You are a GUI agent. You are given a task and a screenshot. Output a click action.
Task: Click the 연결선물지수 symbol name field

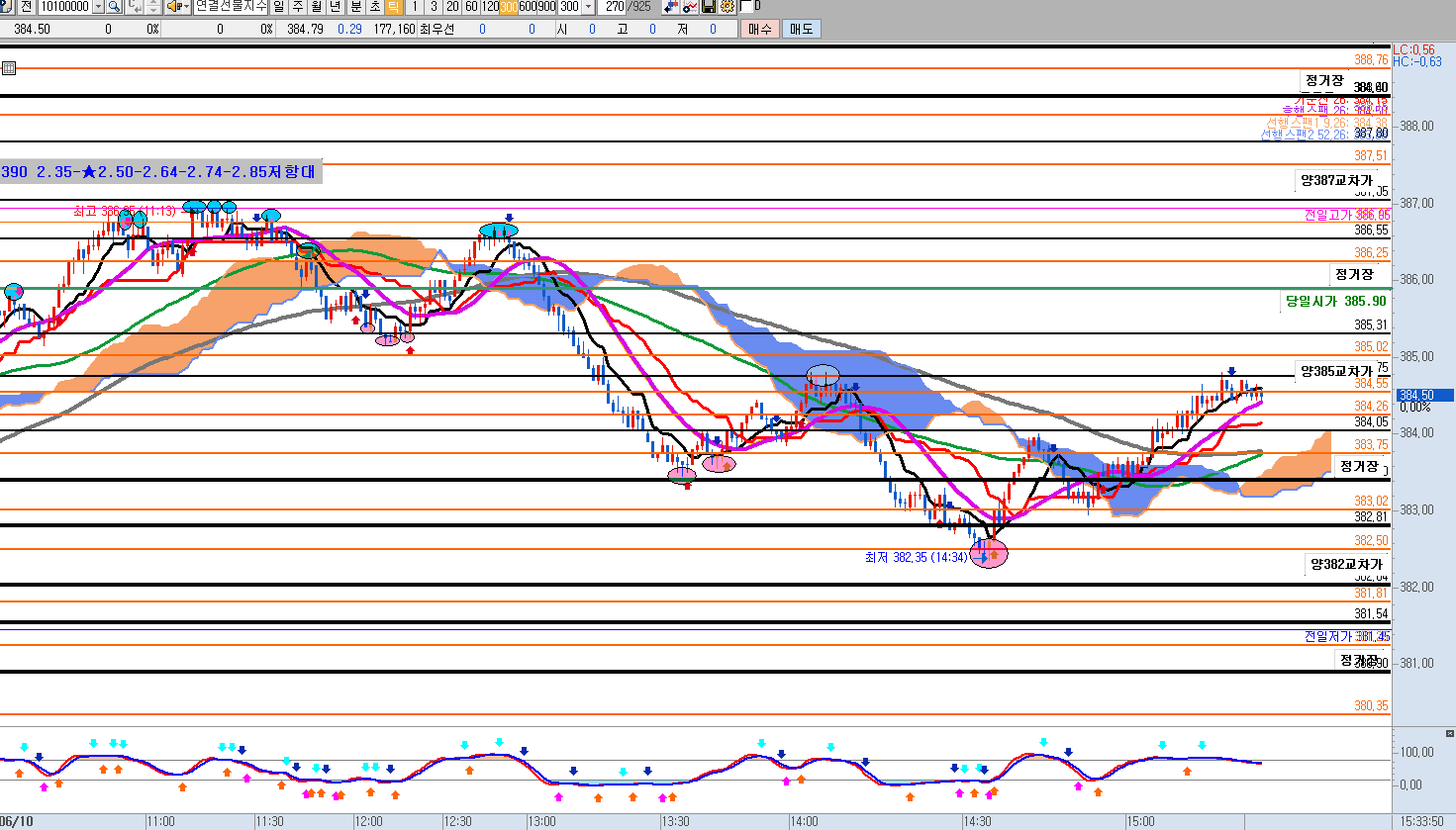click(x=230, y=6)
